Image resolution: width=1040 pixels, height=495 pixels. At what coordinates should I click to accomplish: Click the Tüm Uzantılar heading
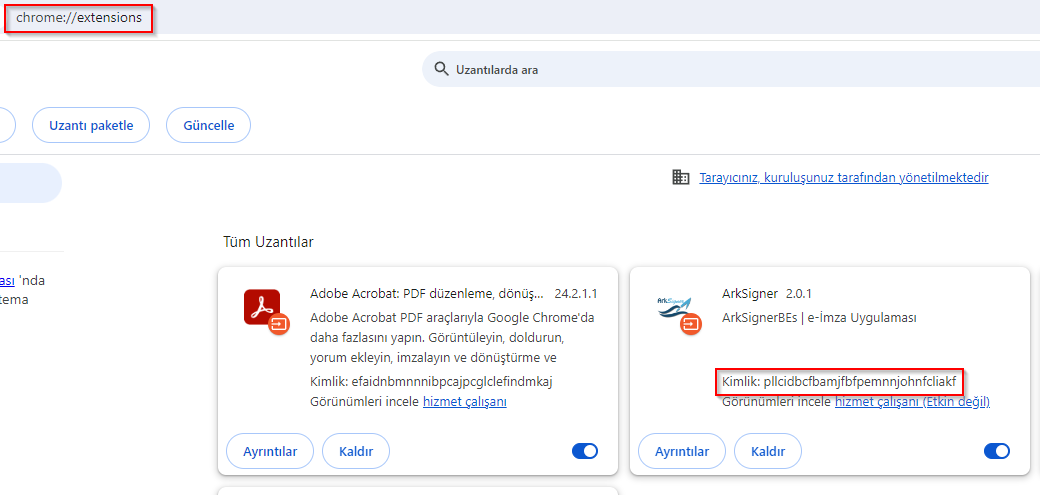[268, 242]
